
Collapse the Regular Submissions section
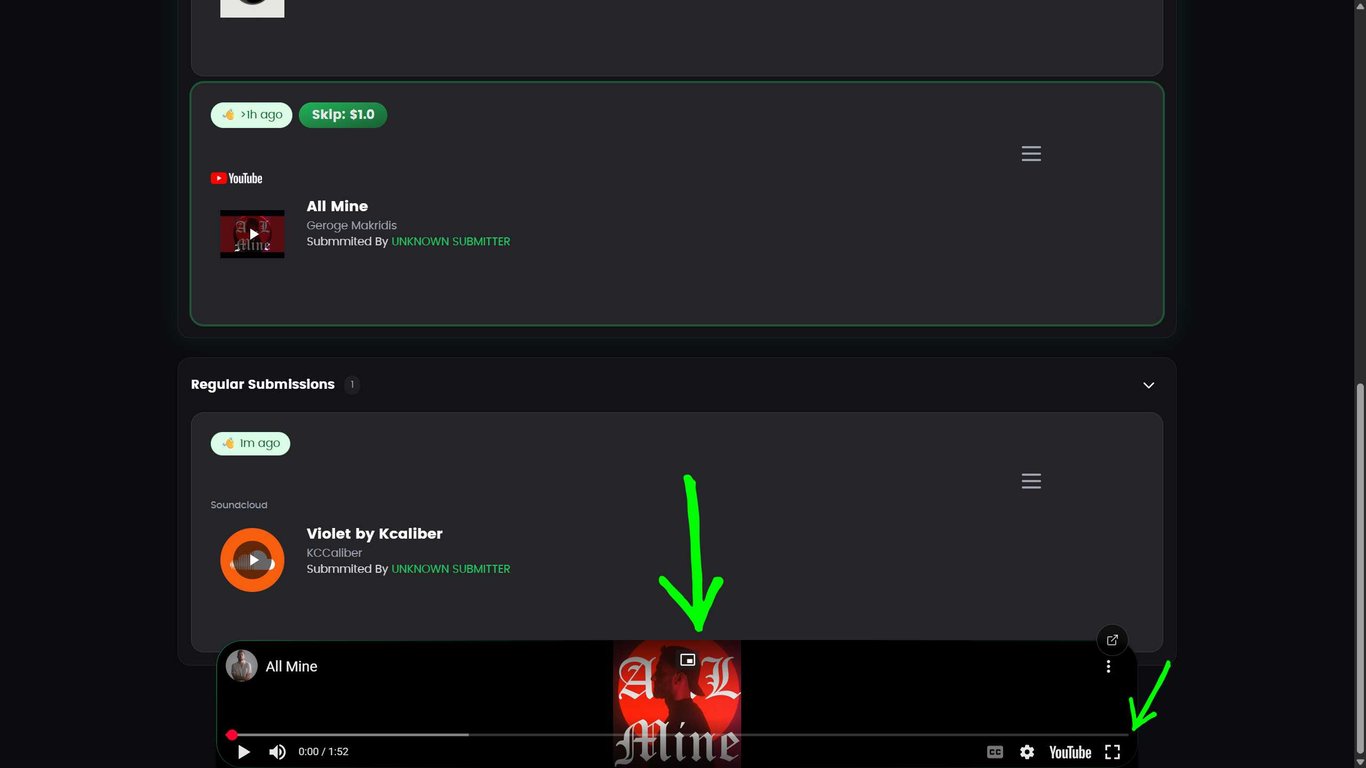pos(1149,385)
